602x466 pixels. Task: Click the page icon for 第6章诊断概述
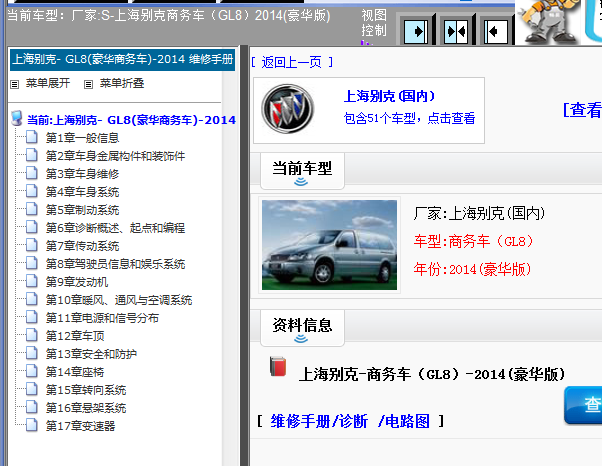tap(31, 227)
